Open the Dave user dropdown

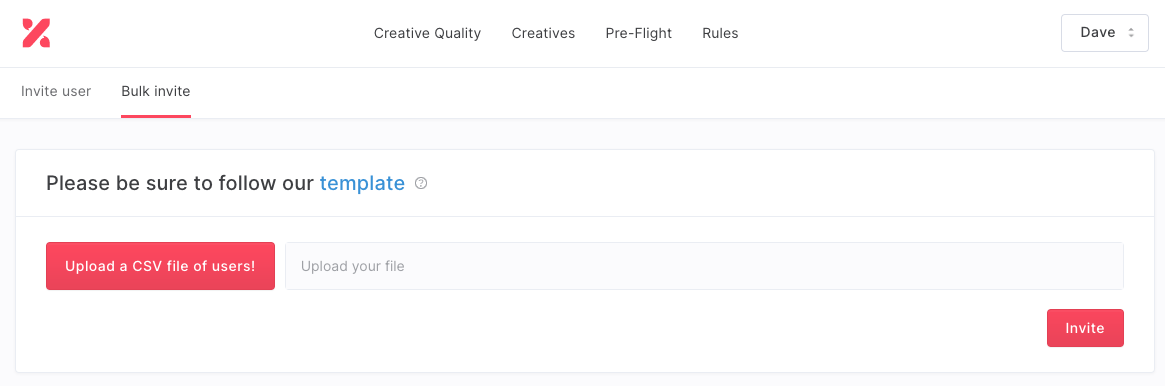pos(1105,33)
